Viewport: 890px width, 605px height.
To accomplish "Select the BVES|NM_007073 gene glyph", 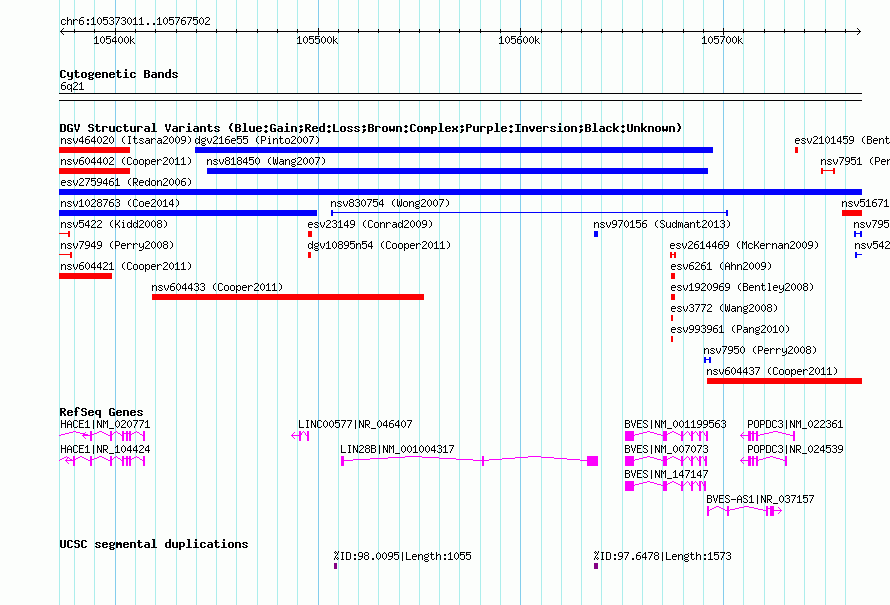I will [x=666, y=461].
